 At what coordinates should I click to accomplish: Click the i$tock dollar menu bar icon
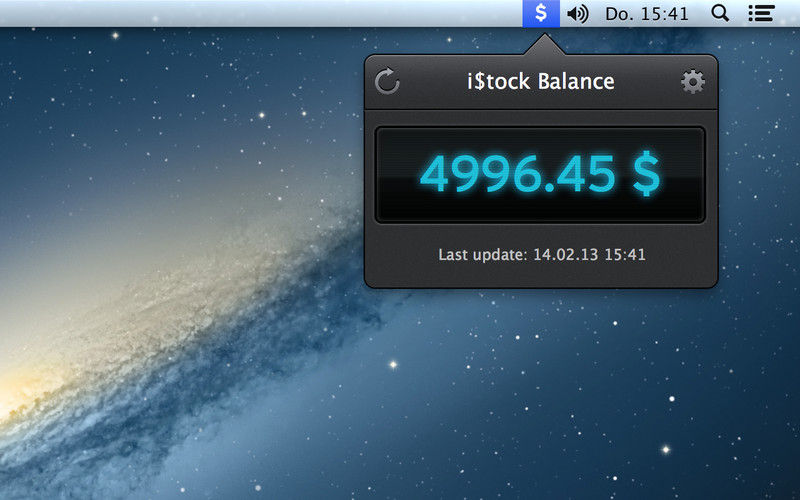point(541,13)
